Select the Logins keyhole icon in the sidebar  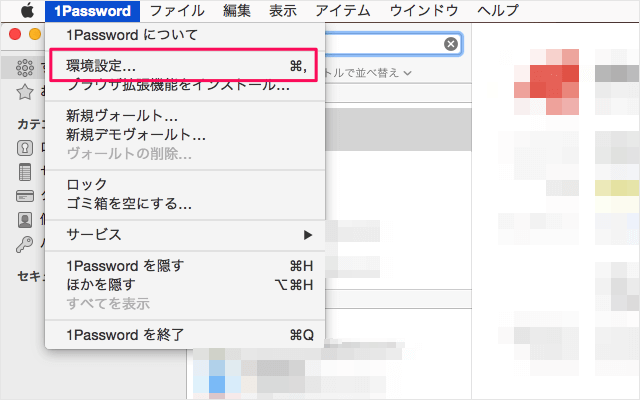24,148
